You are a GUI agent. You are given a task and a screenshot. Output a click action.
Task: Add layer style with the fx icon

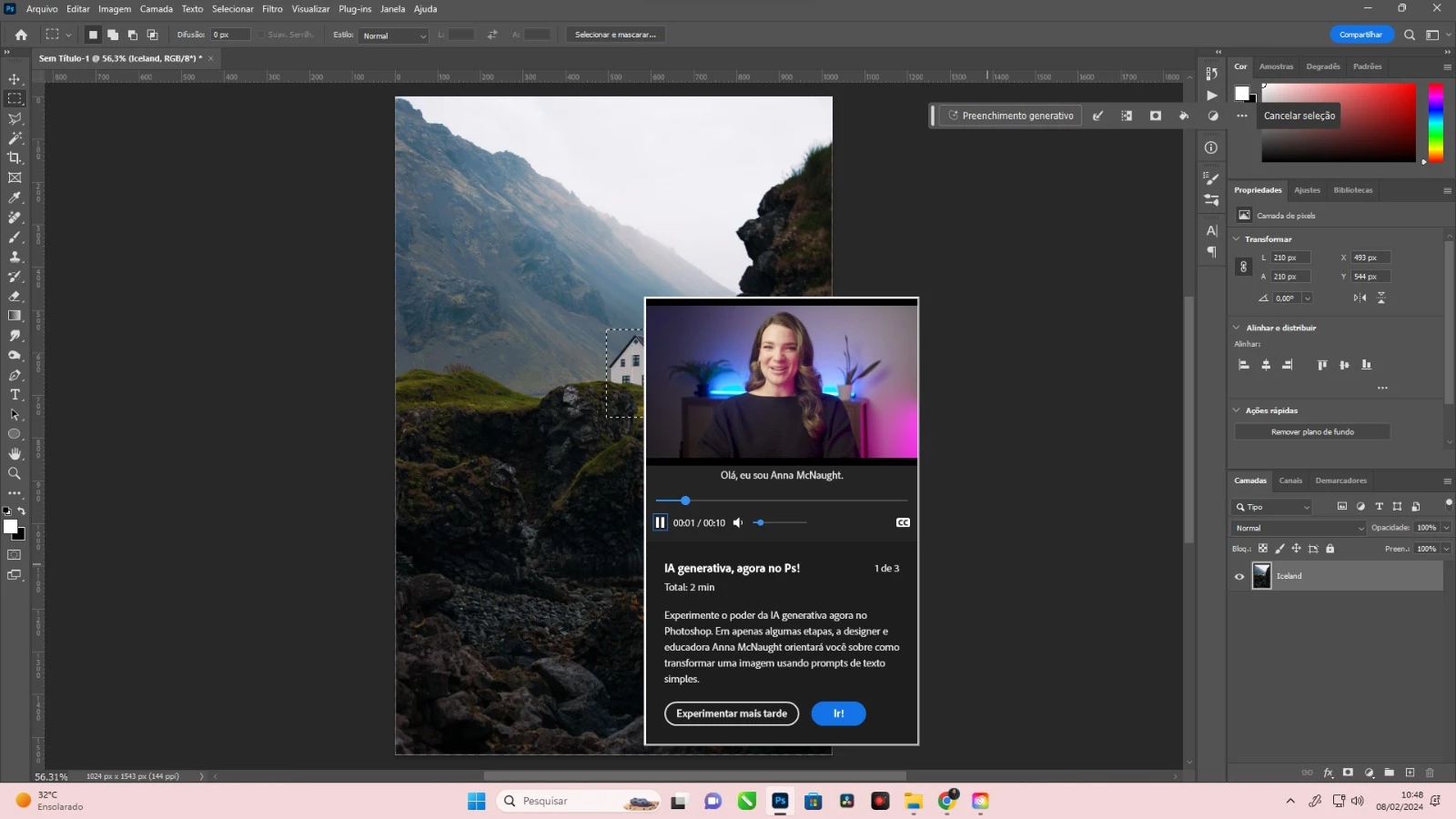[1328, 773]
